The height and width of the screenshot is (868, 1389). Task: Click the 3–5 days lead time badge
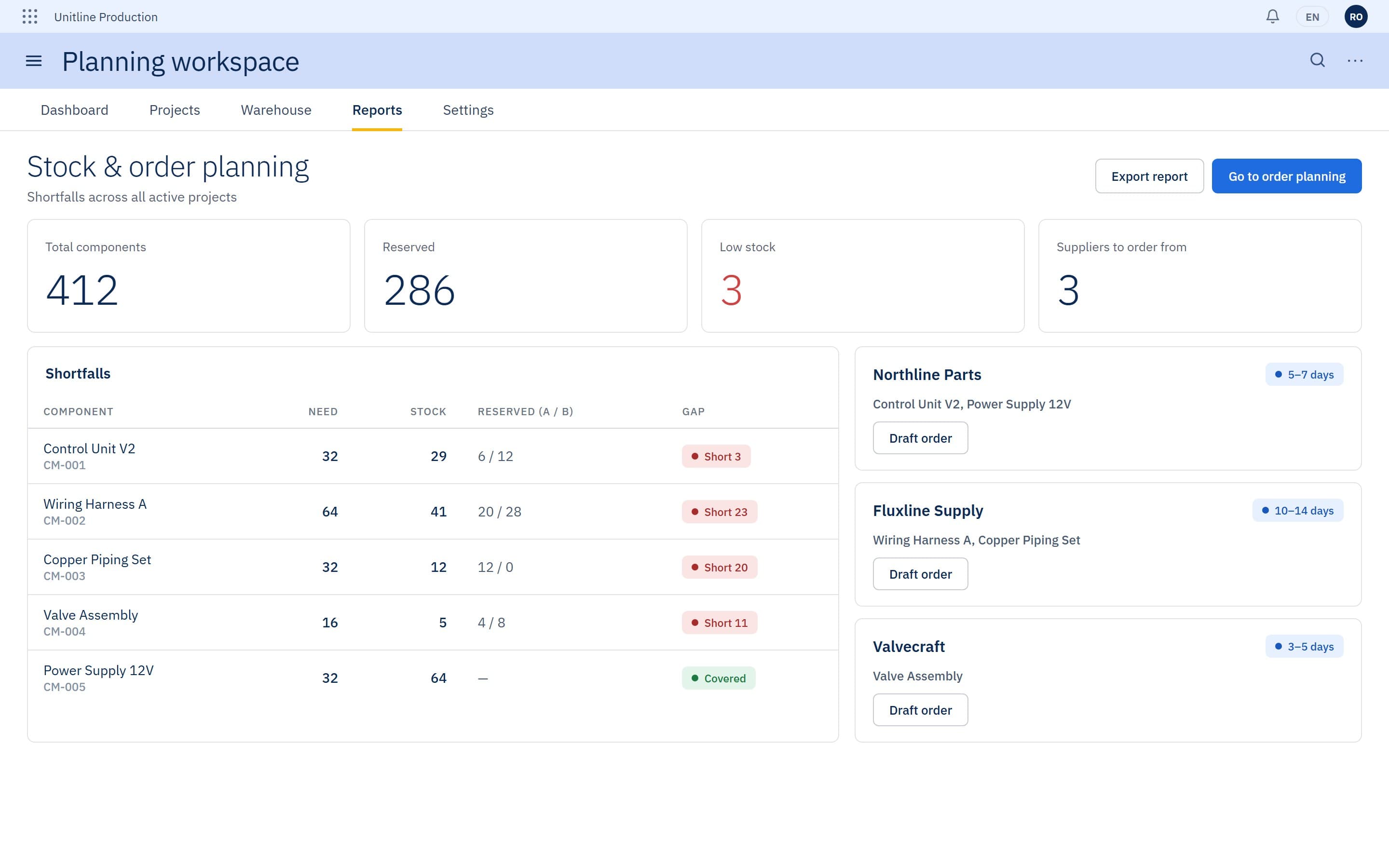(x=1304, y=646)
